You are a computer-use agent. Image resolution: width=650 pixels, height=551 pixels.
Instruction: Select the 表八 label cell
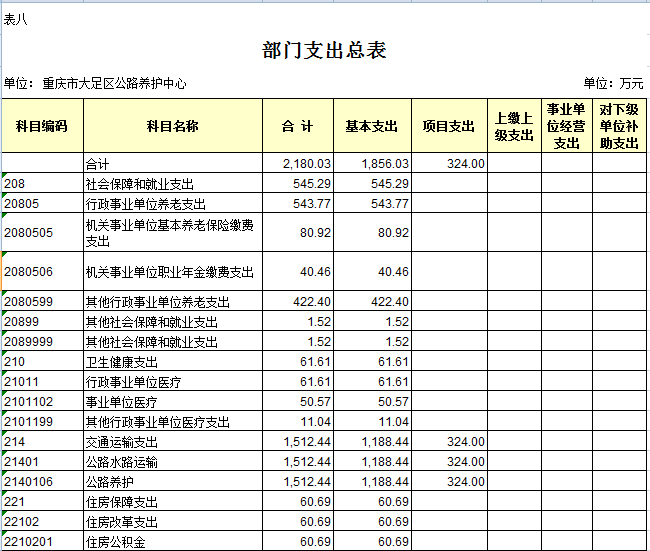[x=16, y=19]
